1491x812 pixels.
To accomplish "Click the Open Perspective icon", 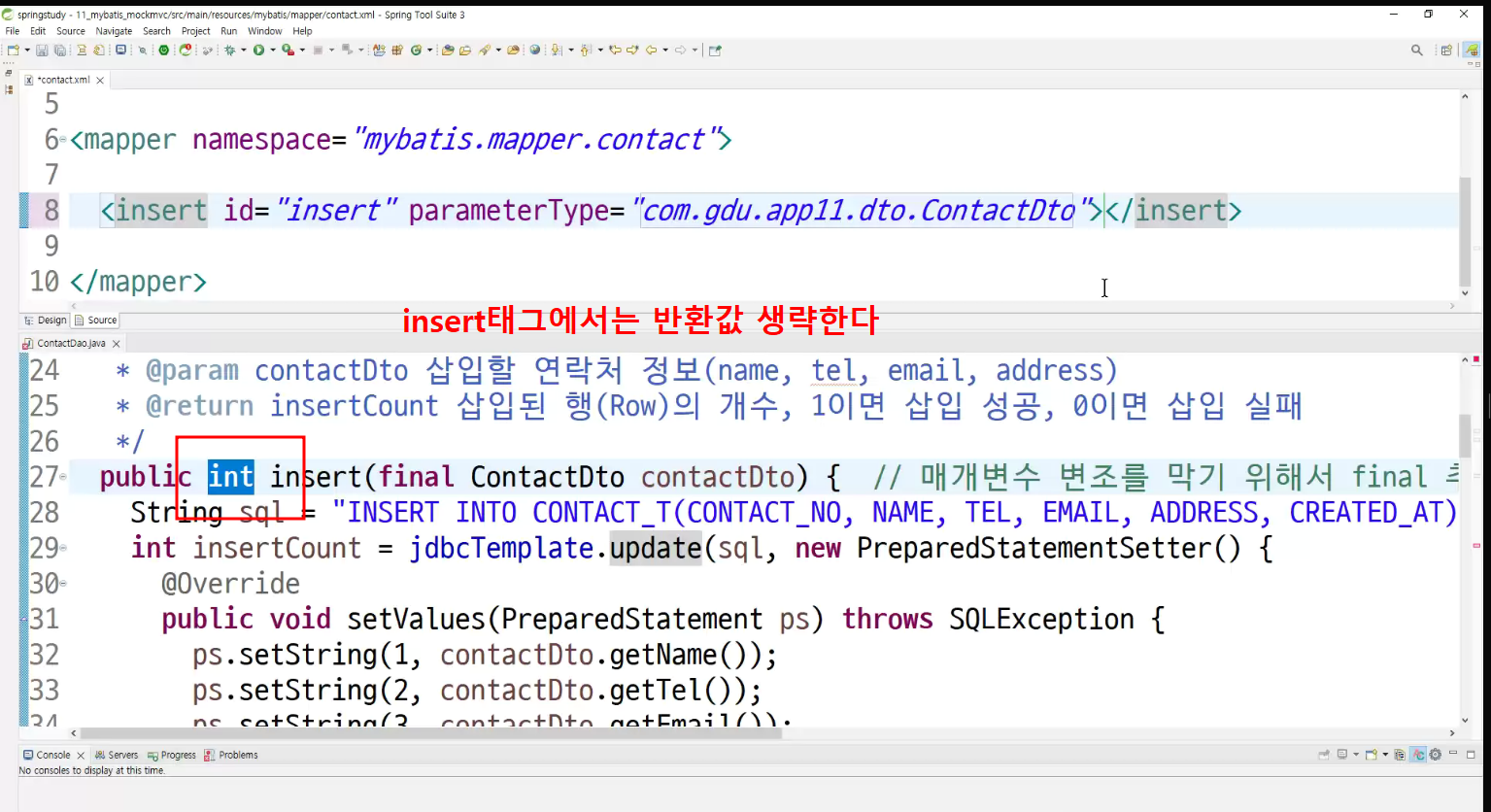I will (x=1446, y=51).
